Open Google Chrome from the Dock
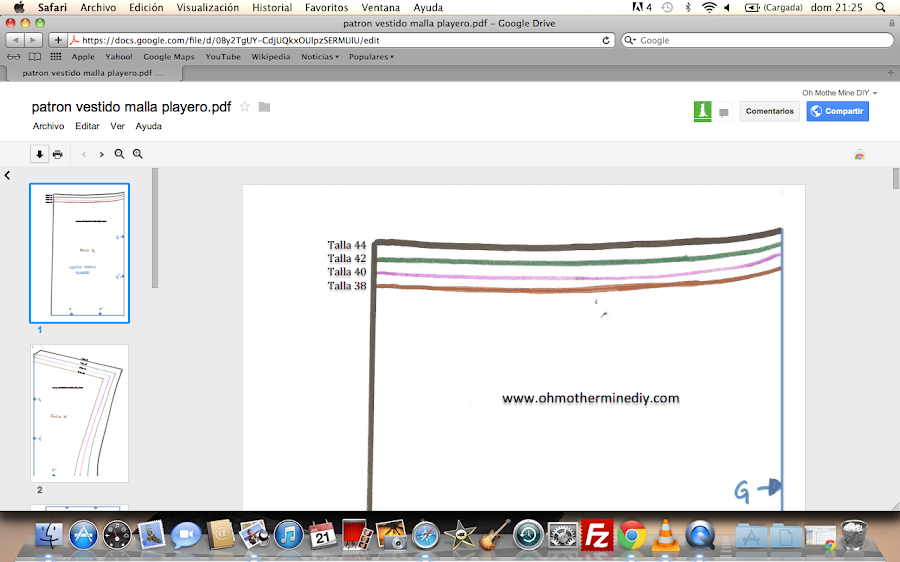The width and height of the screenshot is (900, 562). tap(632, 536)
